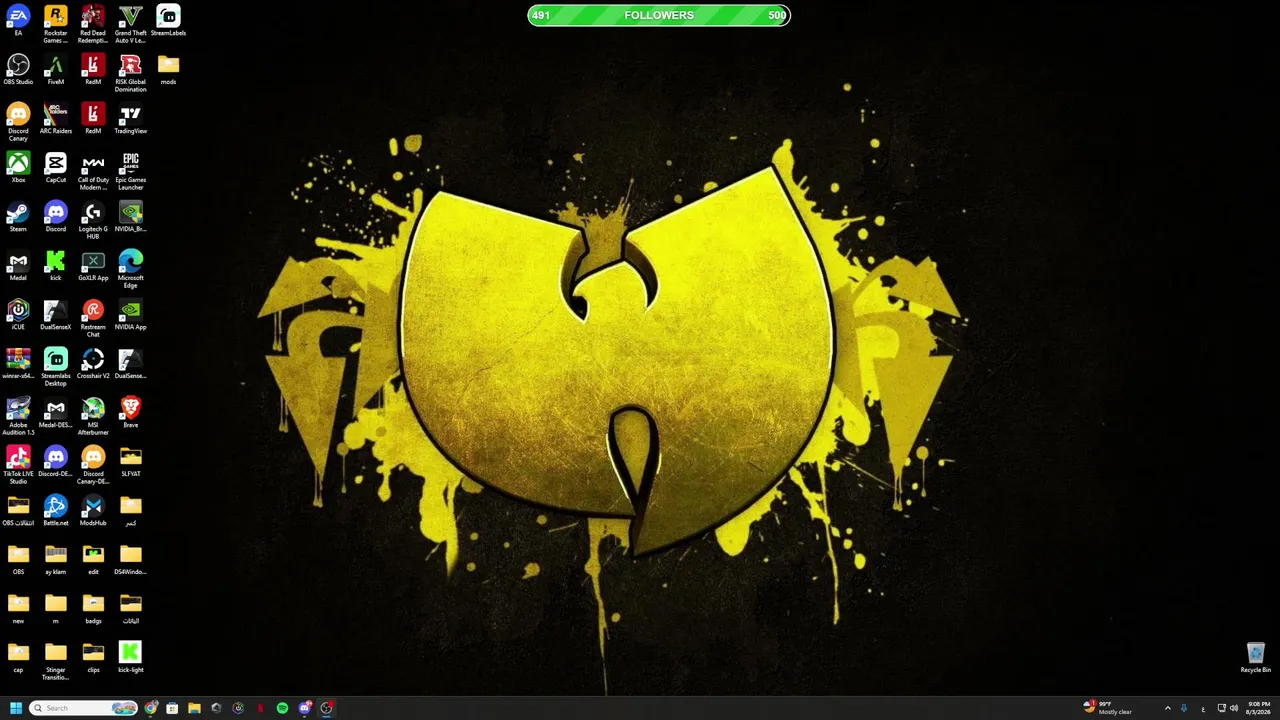Click the Crosshair V2 desktop icon
Image resolution: width=1280 pixels, height=720 pixels.
click(93, 364)
